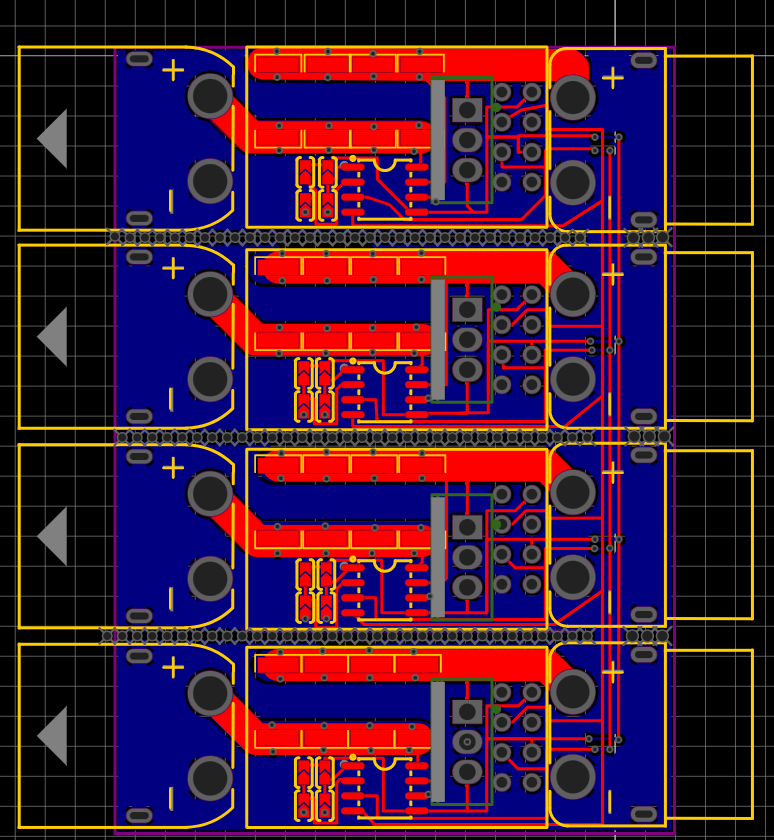Click the gray vertical bar on the third board

click(x=438, y=556)
